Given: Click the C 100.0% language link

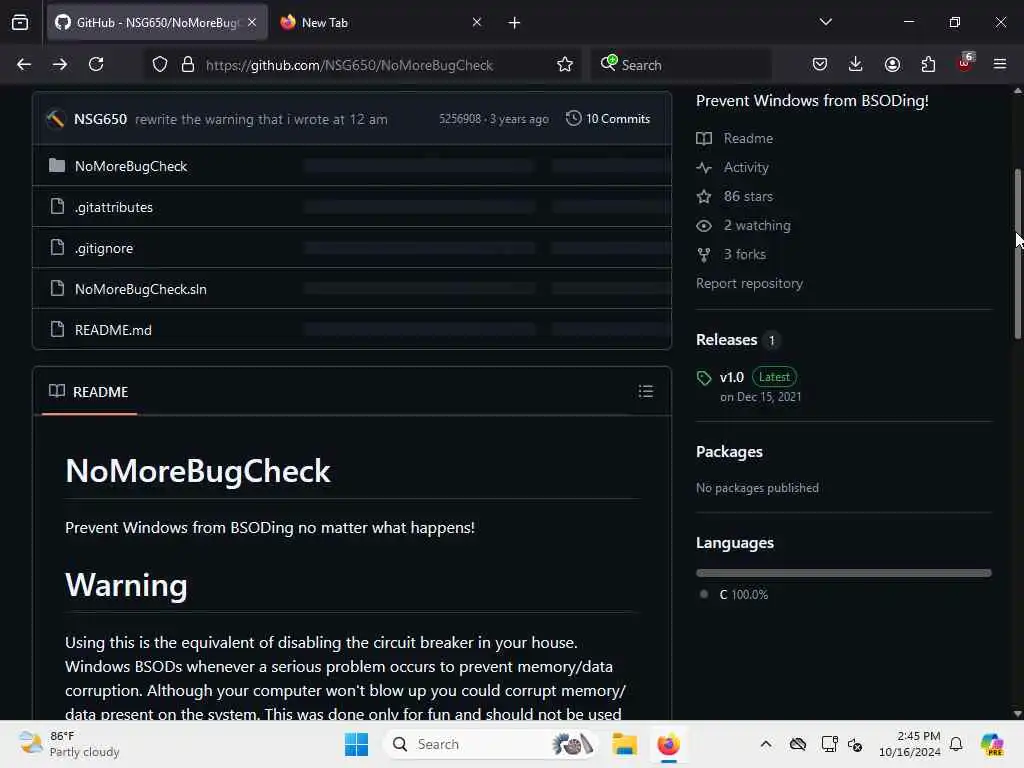Looking at the screenshot, I should (743, 595).
